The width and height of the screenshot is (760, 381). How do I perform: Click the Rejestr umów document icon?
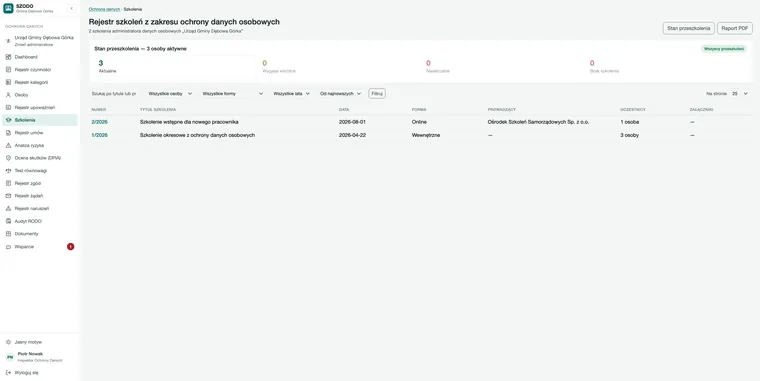(8, 133)
